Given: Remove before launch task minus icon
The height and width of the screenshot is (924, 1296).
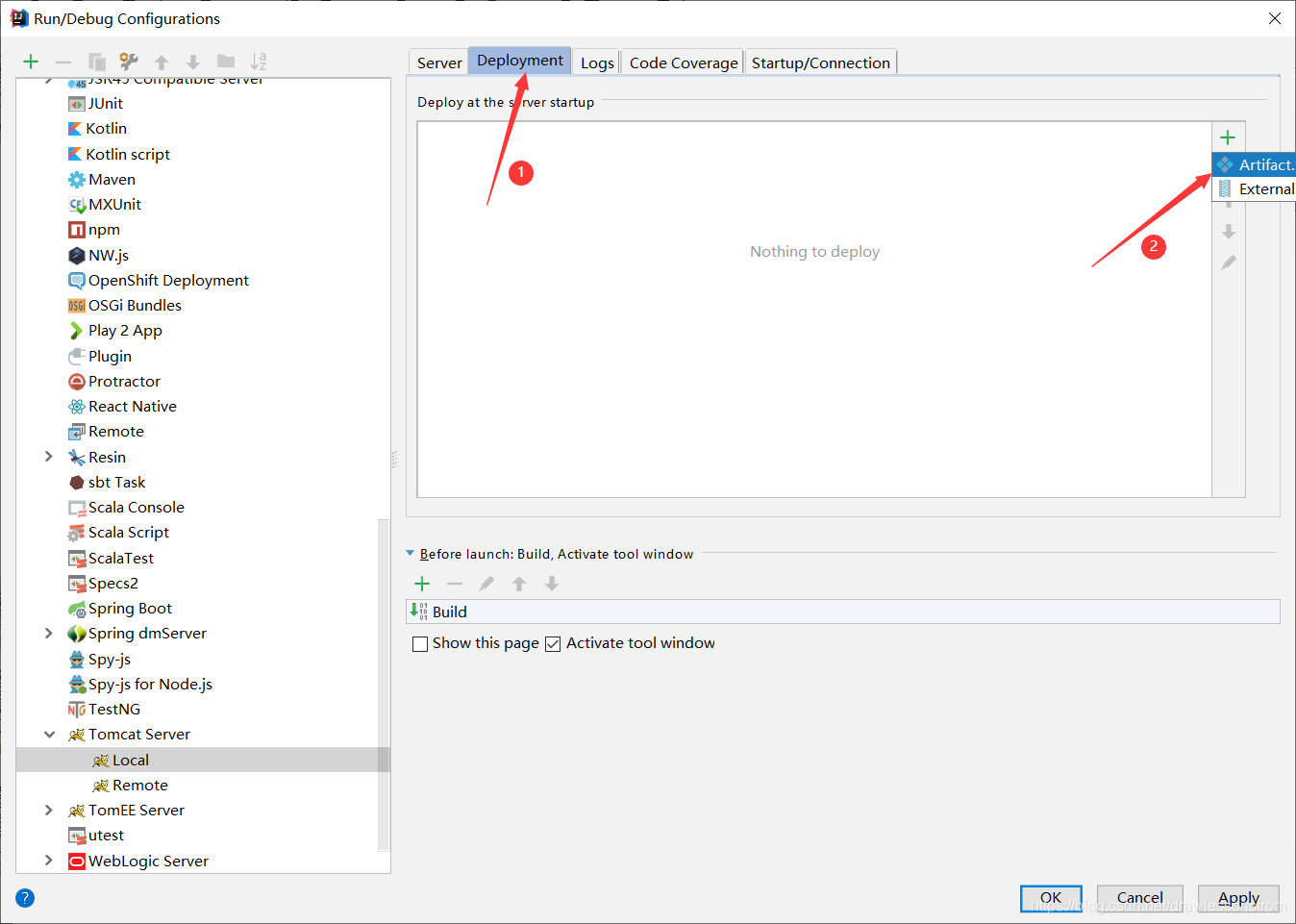Looking at the screenshot, I should point(455,584).
